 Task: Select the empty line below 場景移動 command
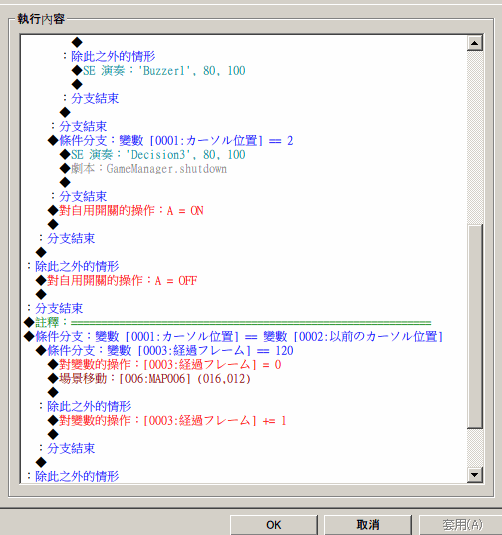pos(53,392)
